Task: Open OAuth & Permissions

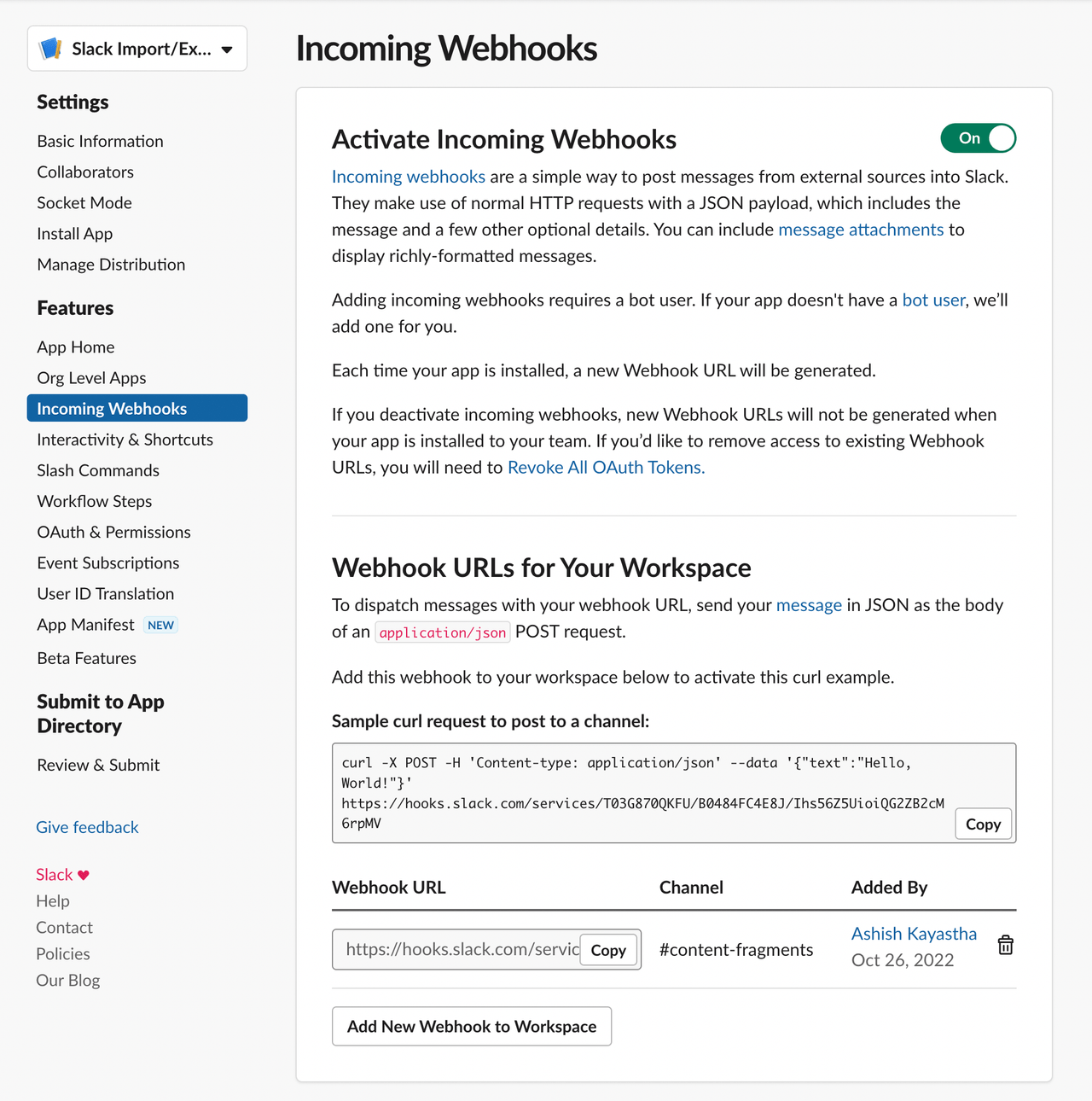Action: [113, 532]
